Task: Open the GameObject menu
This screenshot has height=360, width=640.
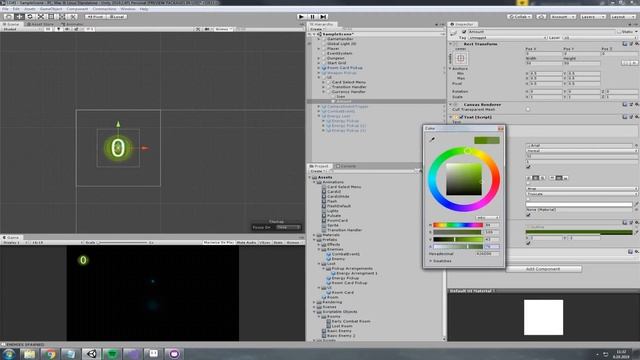Action: pos(51,9)
